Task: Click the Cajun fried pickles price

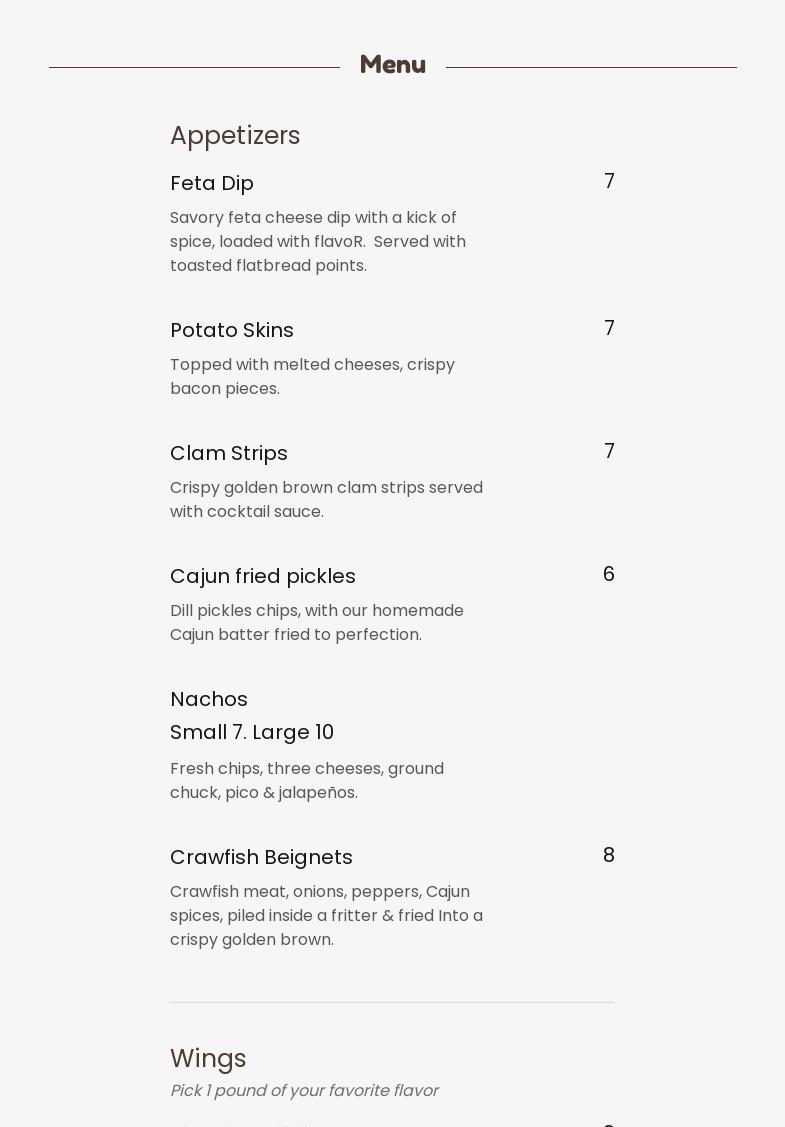Action: [x=609, y=575]
